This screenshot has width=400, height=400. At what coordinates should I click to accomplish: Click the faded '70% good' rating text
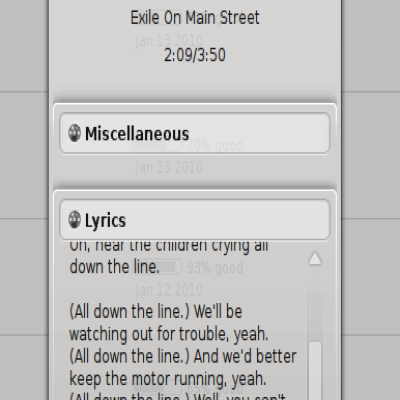[215, 146]
